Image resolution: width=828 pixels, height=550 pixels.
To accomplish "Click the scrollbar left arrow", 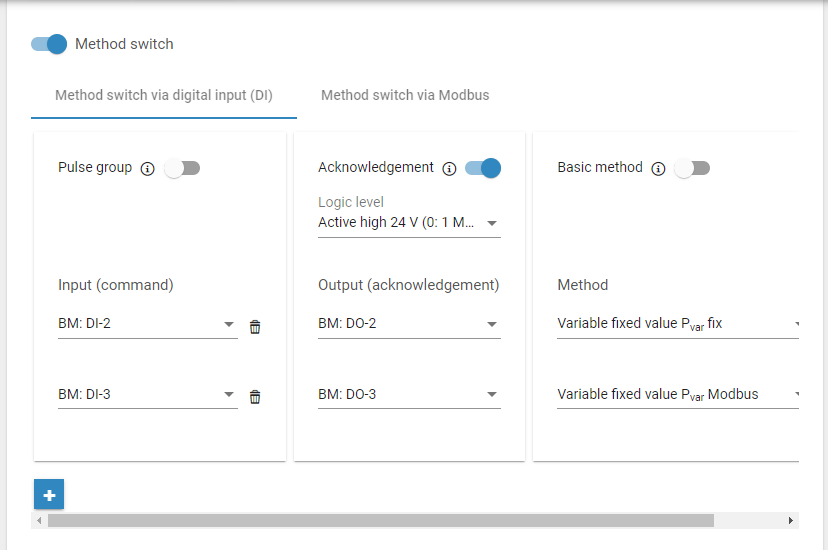I will (x=40, y=521).
